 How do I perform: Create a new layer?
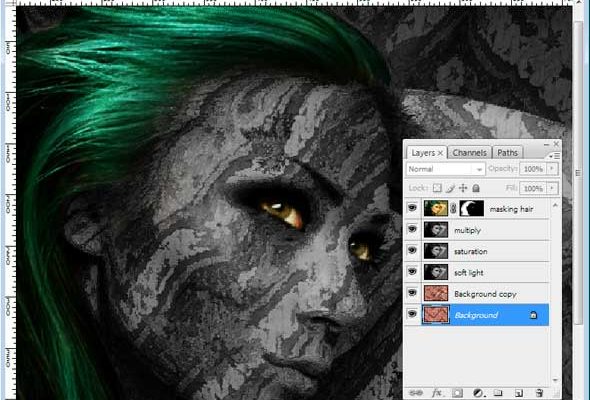coord(519,393)
